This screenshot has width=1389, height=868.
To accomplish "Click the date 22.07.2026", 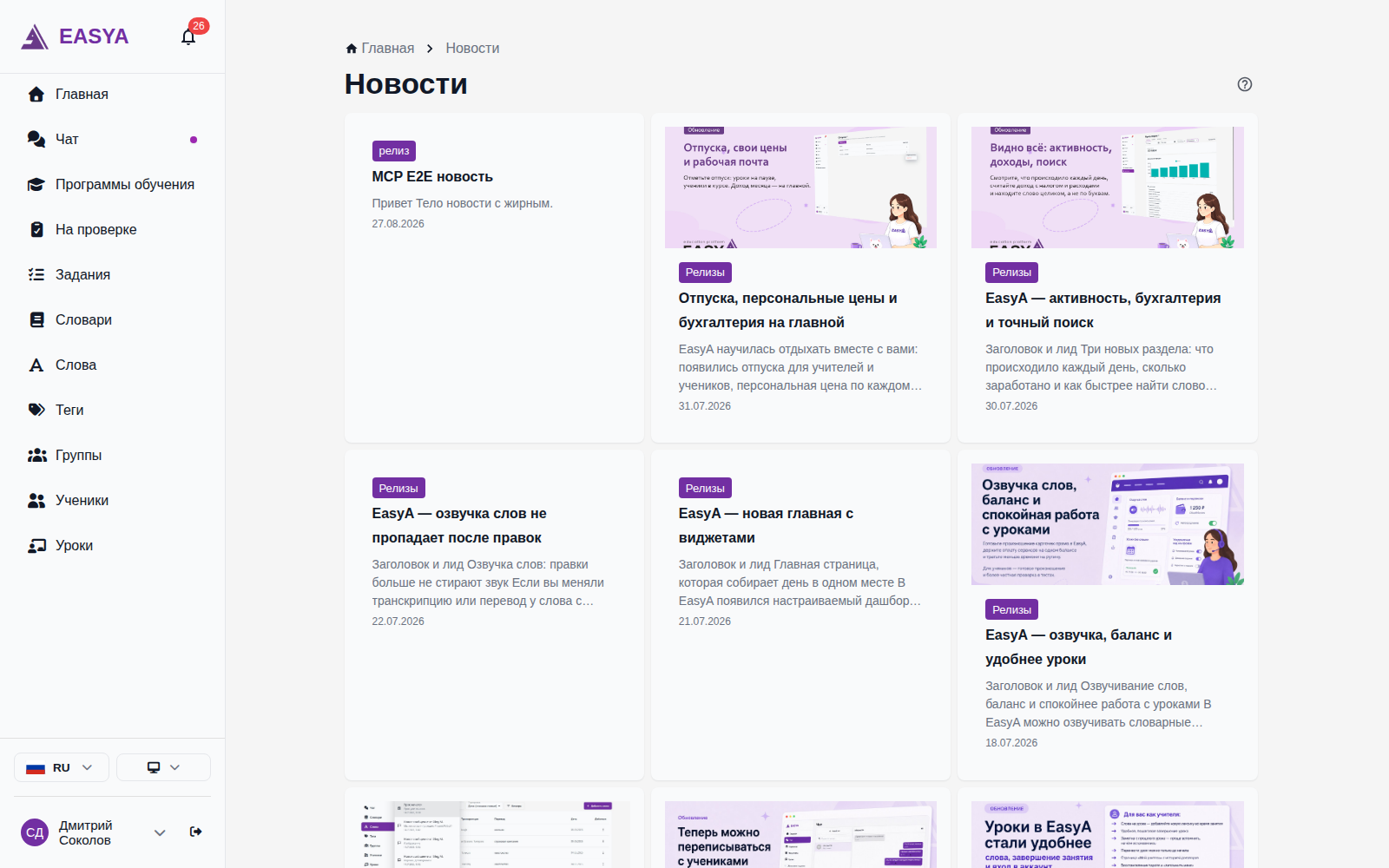I will (398, 621).
